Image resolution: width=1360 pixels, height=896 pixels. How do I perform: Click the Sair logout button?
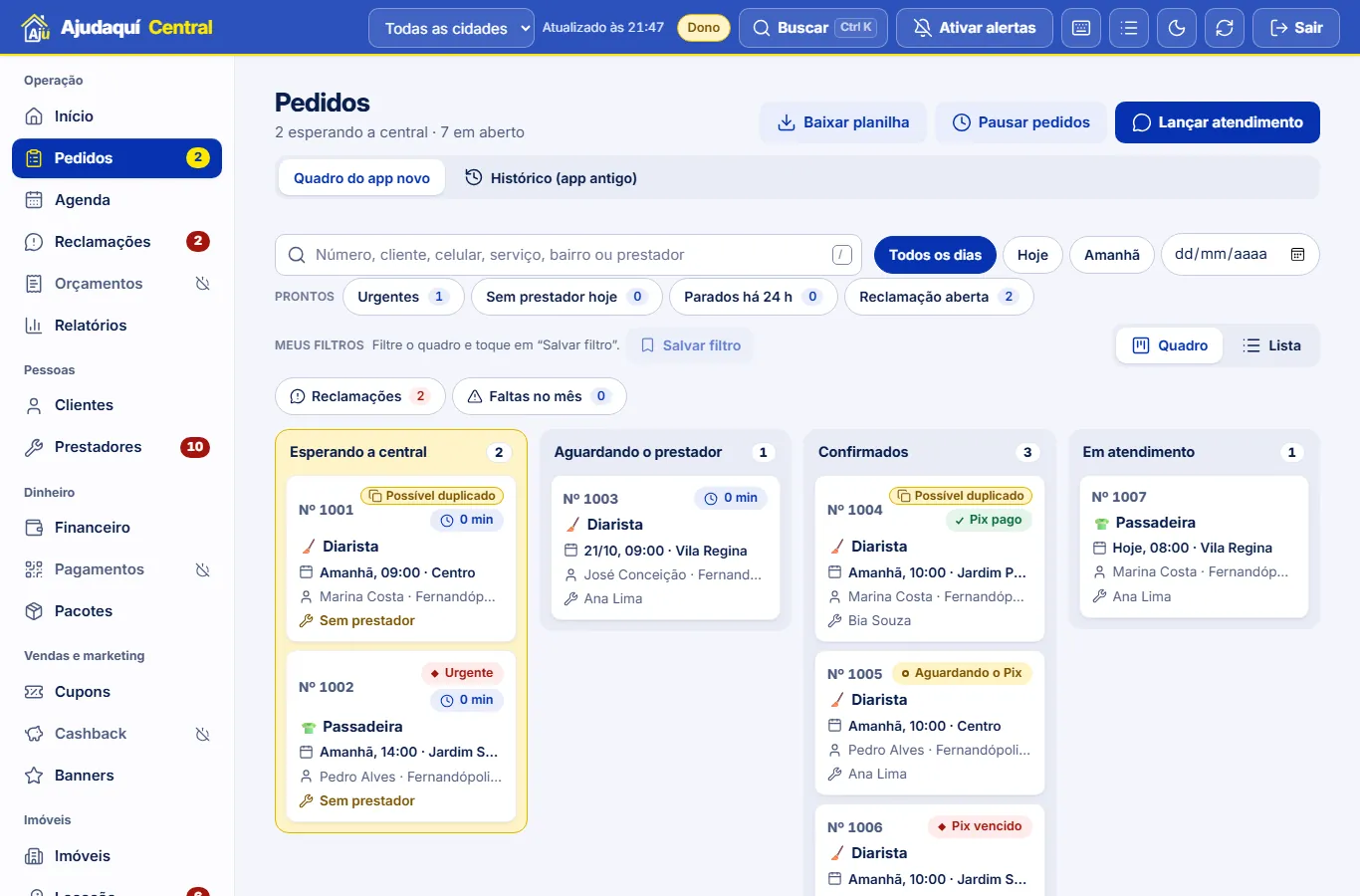(1296, 28)
